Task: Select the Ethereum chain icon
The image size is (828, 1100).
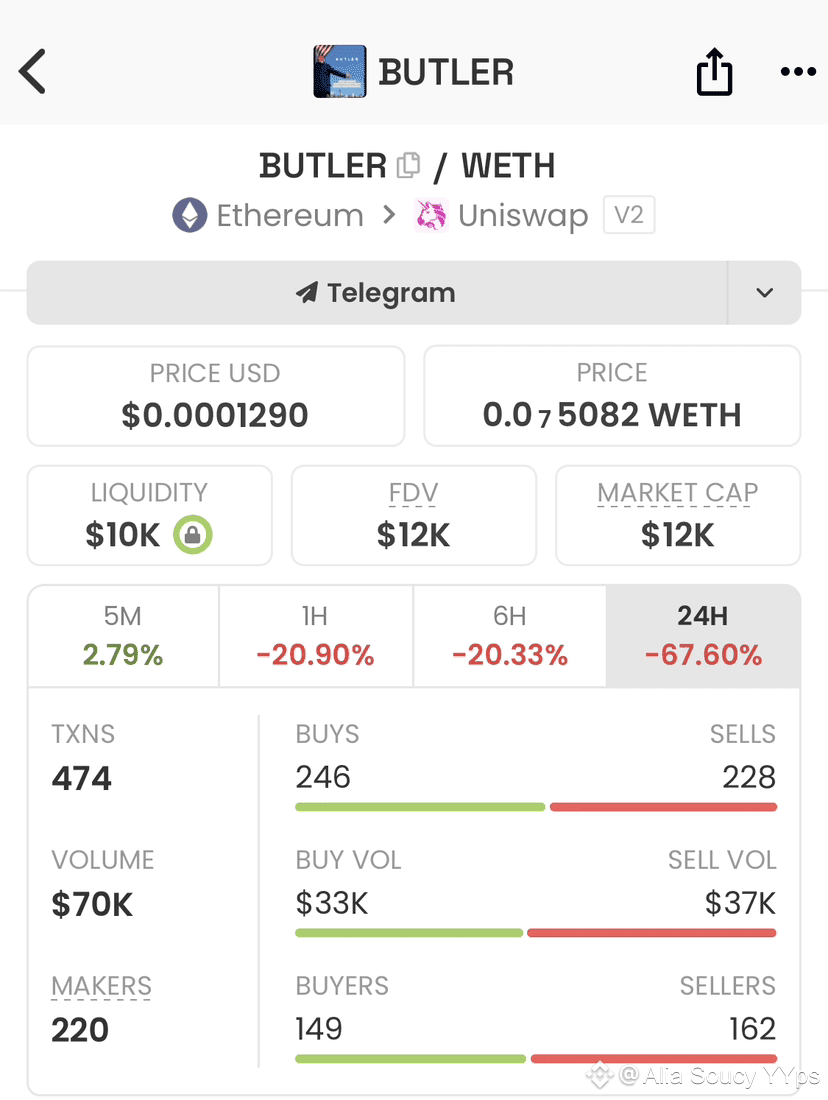Action: (x=190, y=215)
